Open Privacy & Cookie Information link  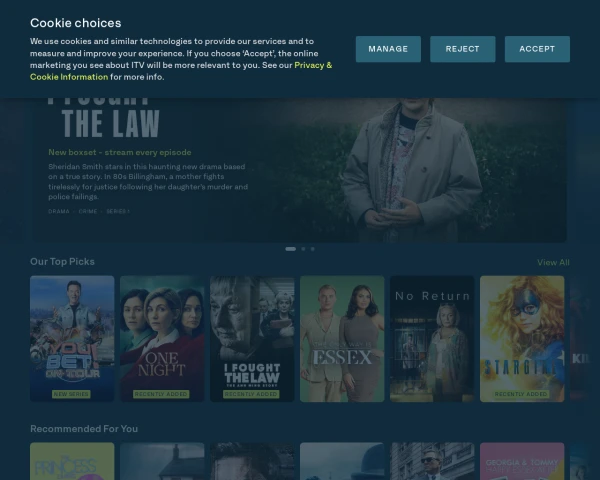[181, 71]
